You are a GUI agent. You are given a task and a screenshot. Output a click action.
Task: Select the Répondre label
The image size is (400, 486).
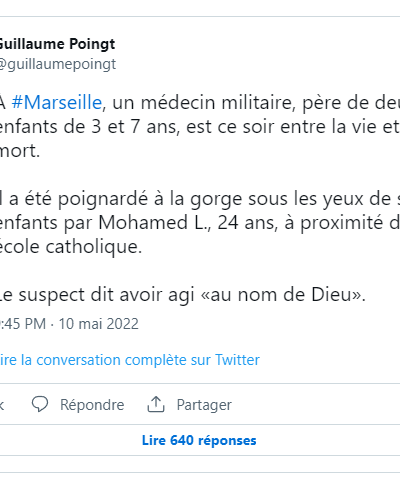tap(92, 405)
